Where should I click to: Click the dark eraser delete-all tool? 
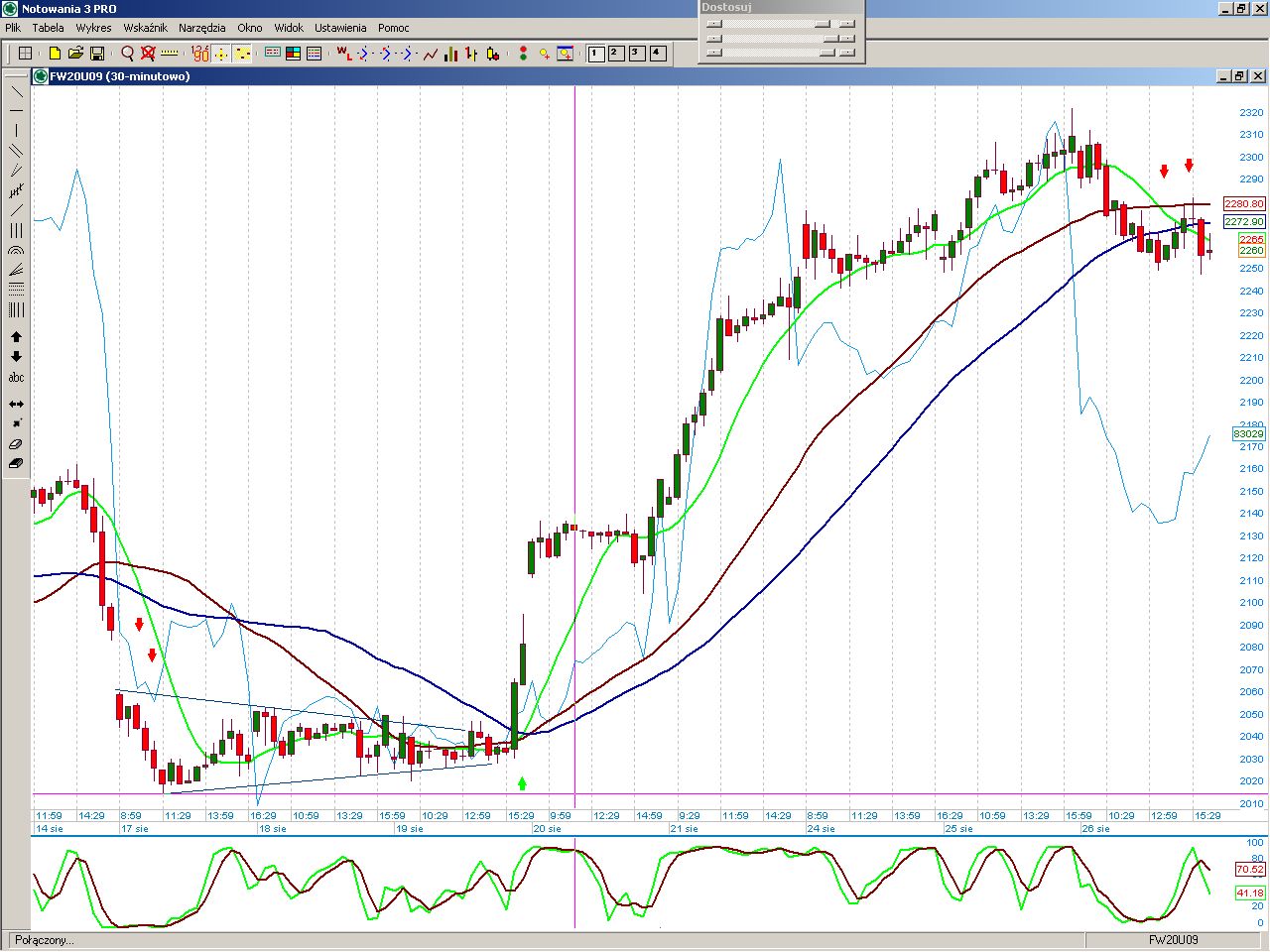click(x=16, y=463)
